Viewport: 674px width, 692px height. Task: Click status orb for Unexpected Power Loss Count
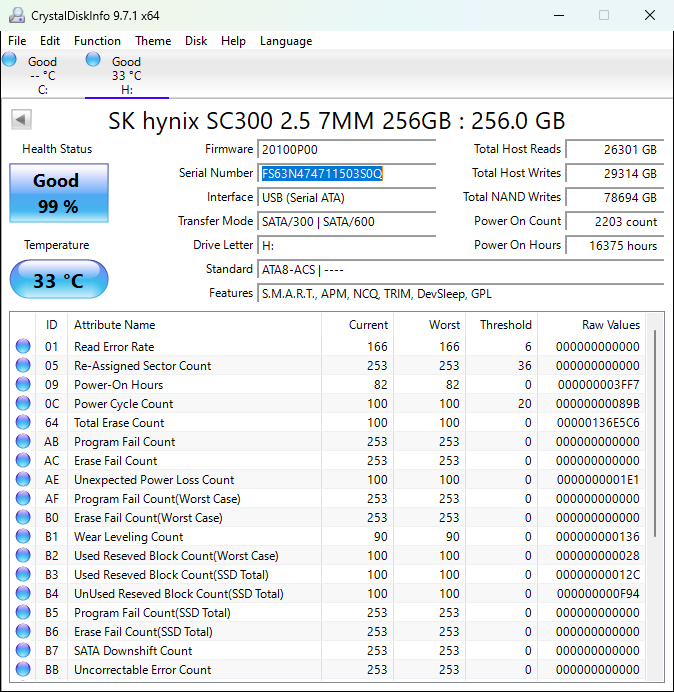pyautogui.click(x=23, y=479)
